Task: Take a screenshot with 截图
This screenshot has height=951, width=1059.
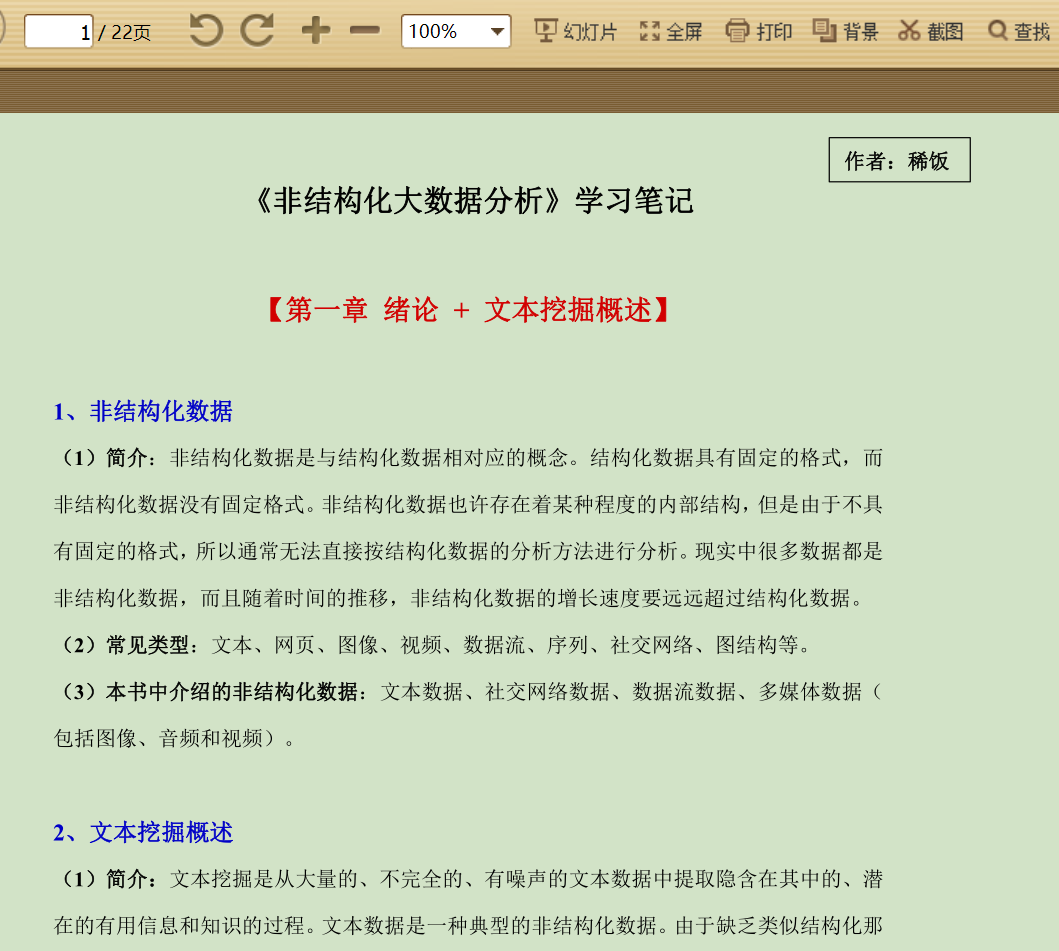Action: point(931,31)
